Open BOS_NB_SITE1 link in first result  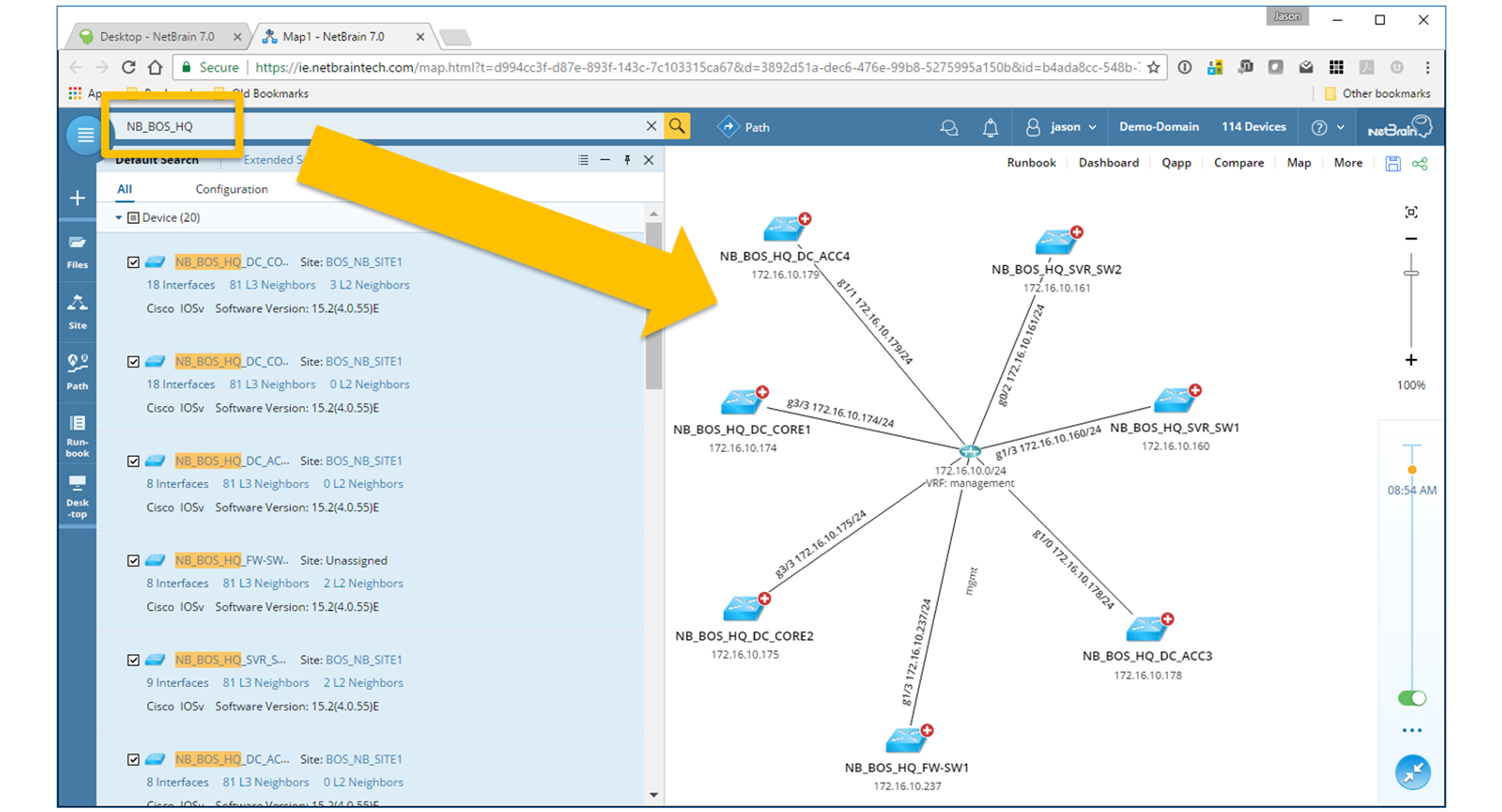(364, 262)
